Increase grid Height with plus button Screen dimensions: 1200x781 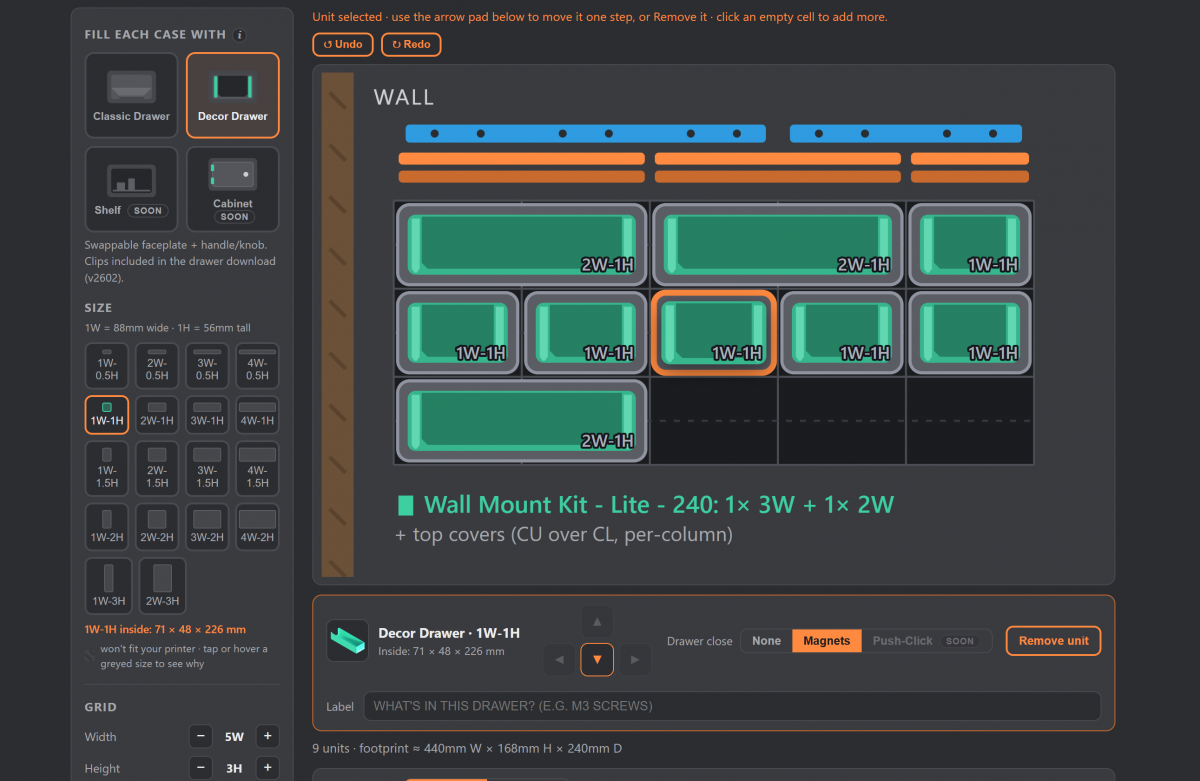[x=267, y=769]
